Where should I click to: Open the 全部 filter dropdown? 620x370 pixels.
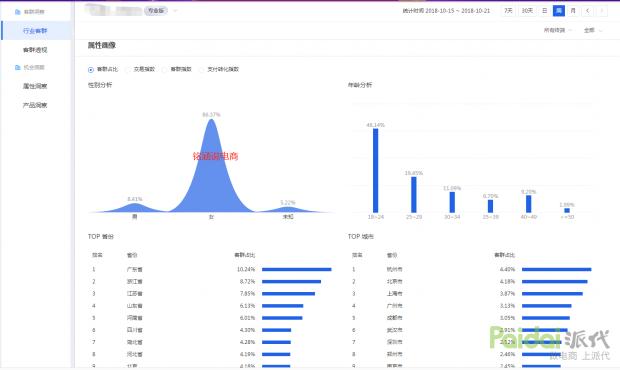pyautogui.click(x=593, y=30)
